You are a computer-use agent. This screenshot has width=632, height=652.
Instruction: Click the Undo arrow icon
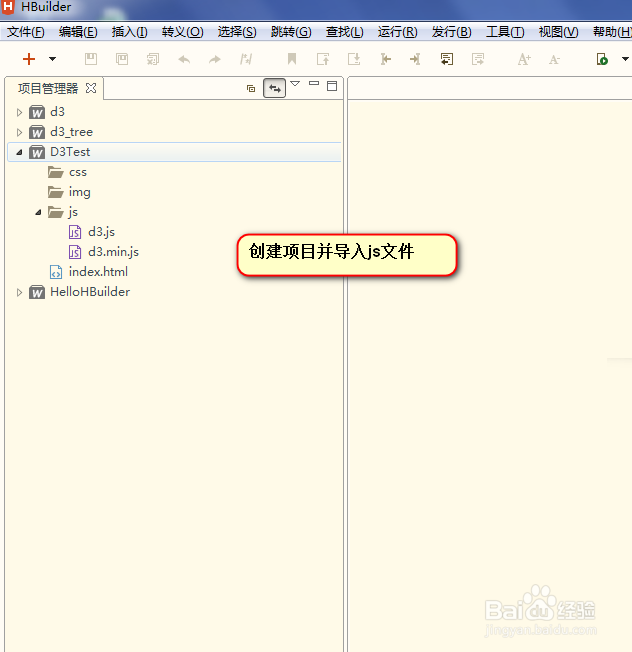click(184, 59)
